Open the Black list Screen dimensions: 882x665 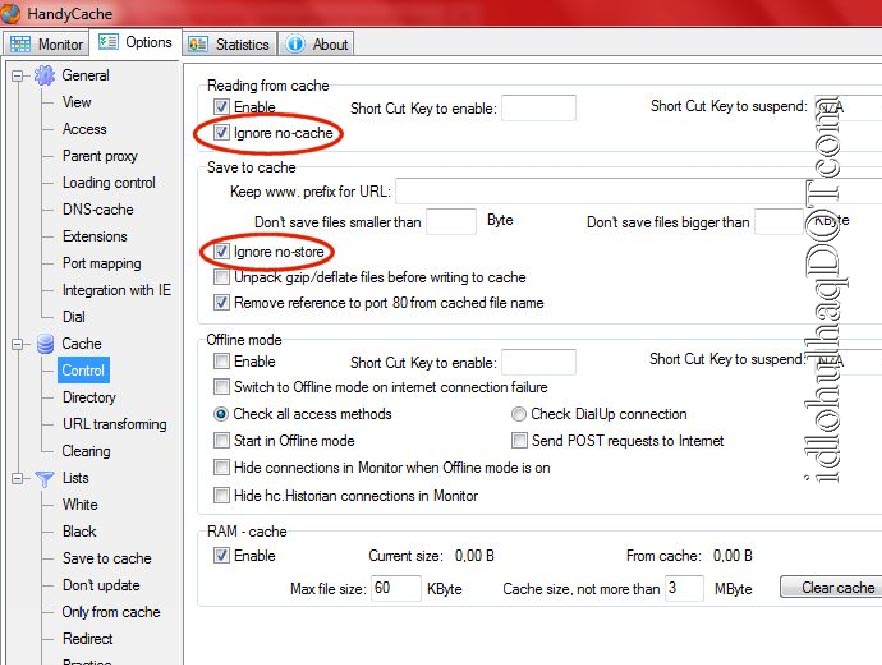tap(79, 532)
